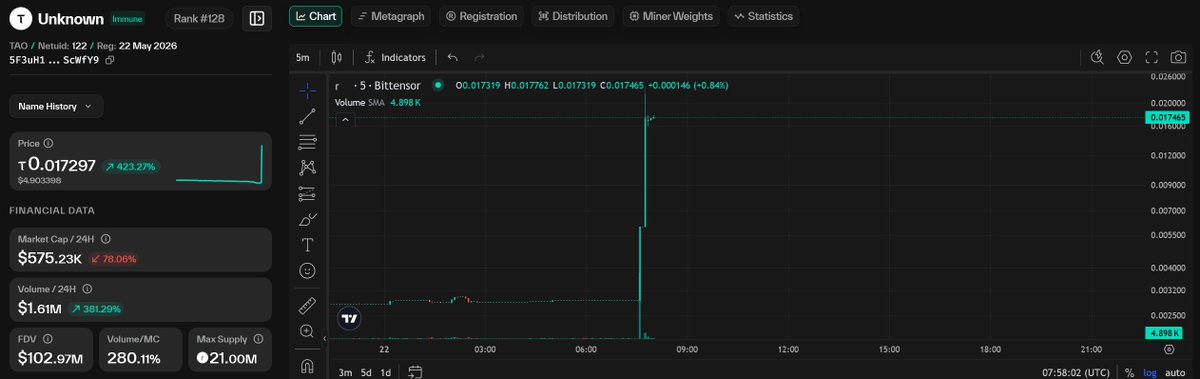This screenshot has width=1200, height=379.
Task: Open the go-to-date calendar icon
Action: (415, 372)
